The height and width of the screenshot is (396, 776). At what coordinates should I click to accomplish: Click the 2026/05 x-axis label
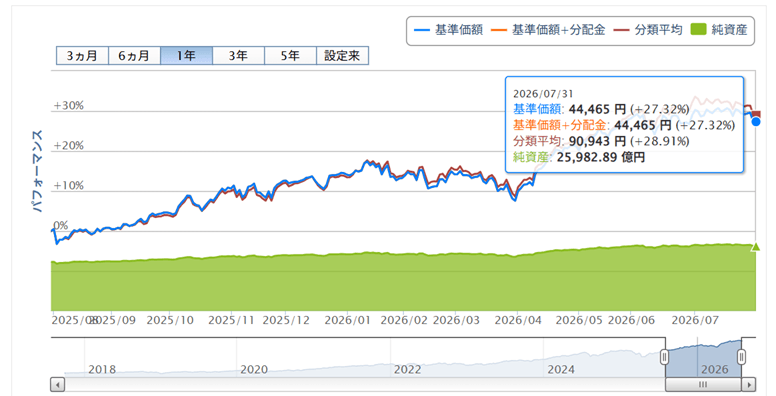click(x=579, y=320)
